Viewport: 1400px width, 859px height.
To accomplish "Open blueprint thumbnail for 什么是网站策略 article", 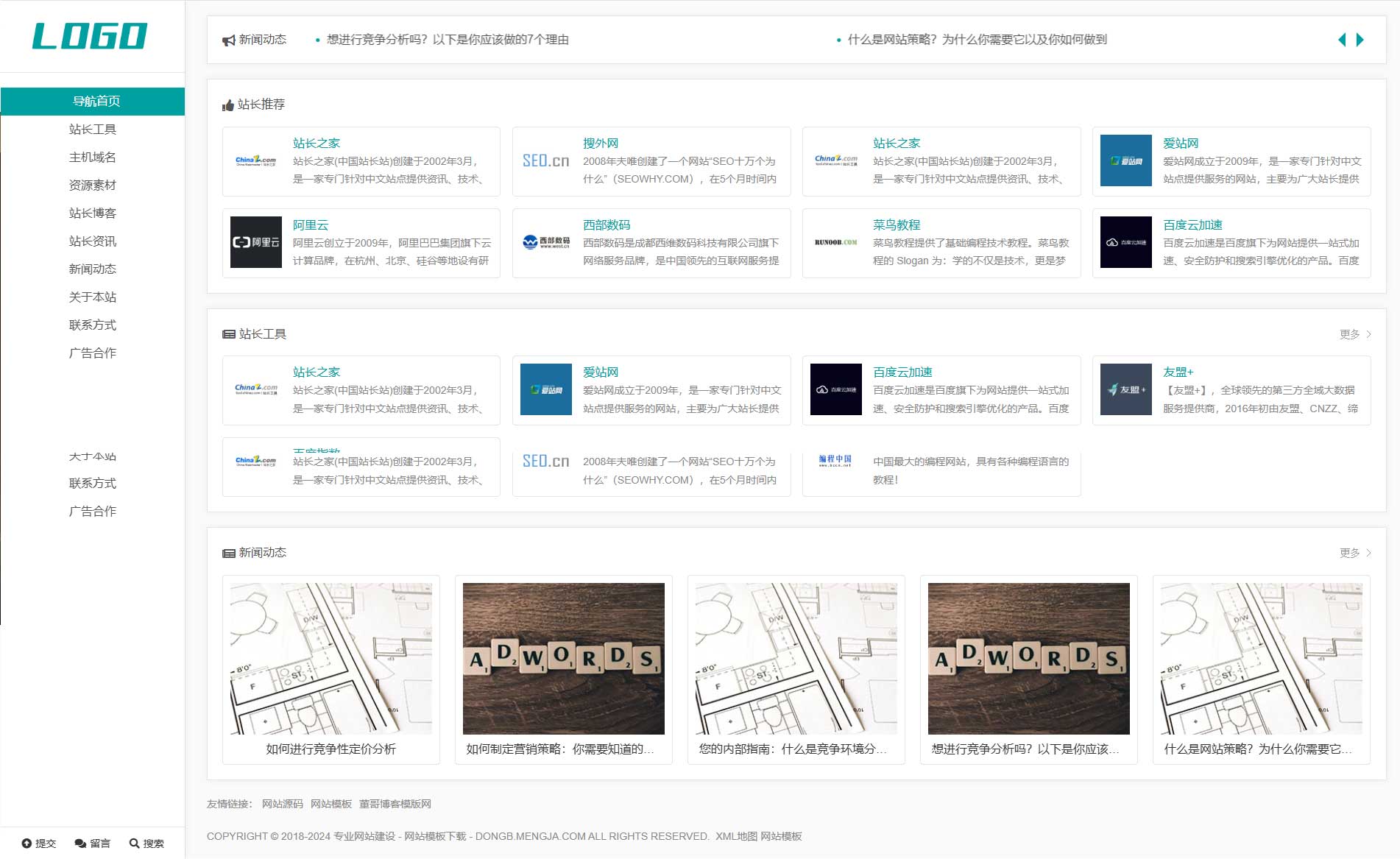I will pos(1262,659).
